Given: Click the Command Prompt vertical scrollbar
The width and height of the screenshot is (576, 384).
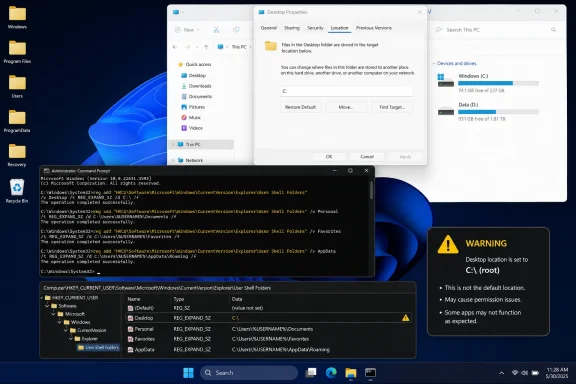Looking at the screenshot, I should point(371,191).
